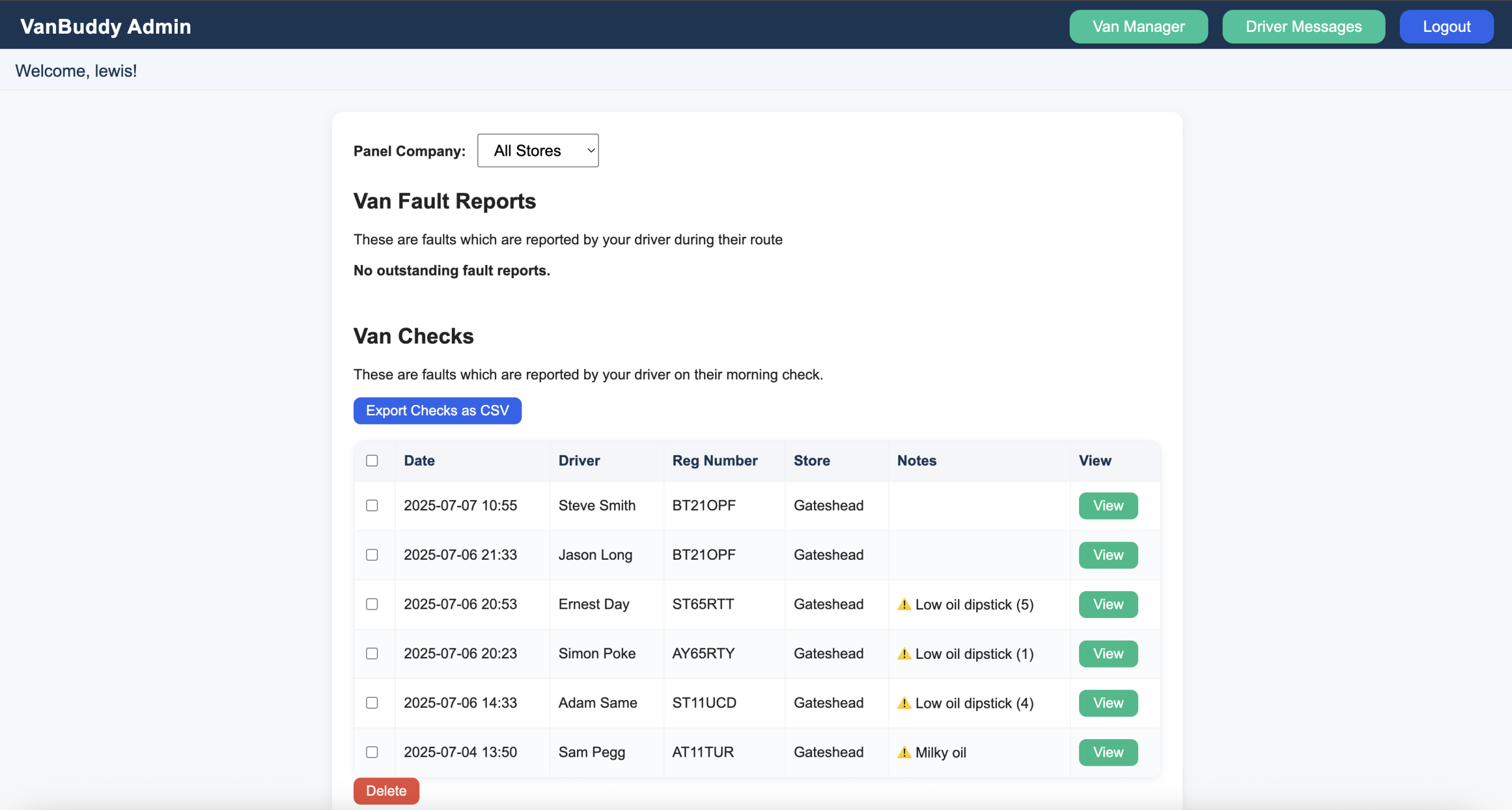Click the Van Fault Reports heading
The image size is (1512, 810).
(x=445, y=201)
